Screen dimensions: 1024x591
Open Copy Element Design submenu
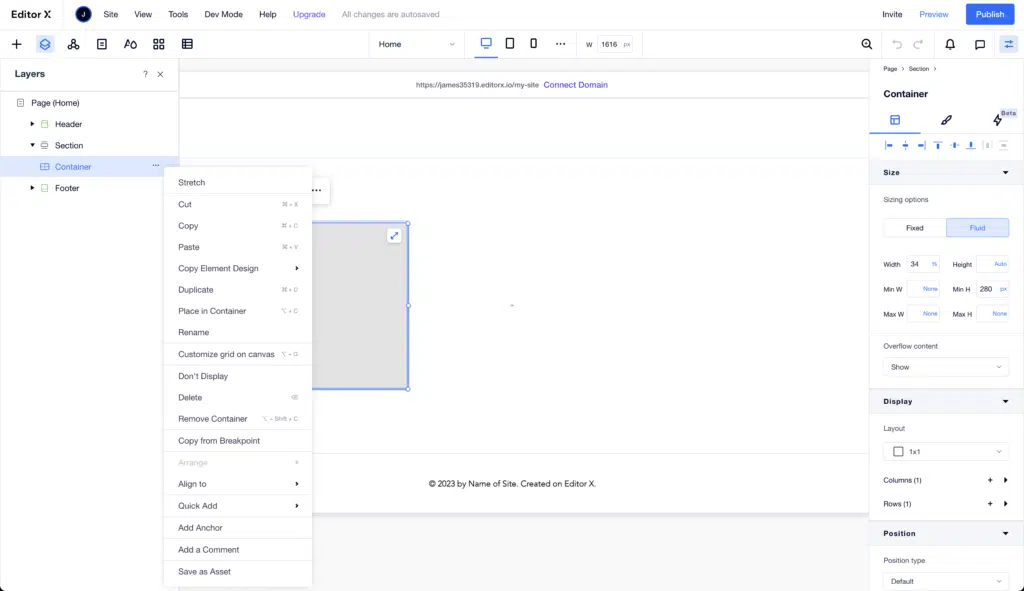(238, 268)
